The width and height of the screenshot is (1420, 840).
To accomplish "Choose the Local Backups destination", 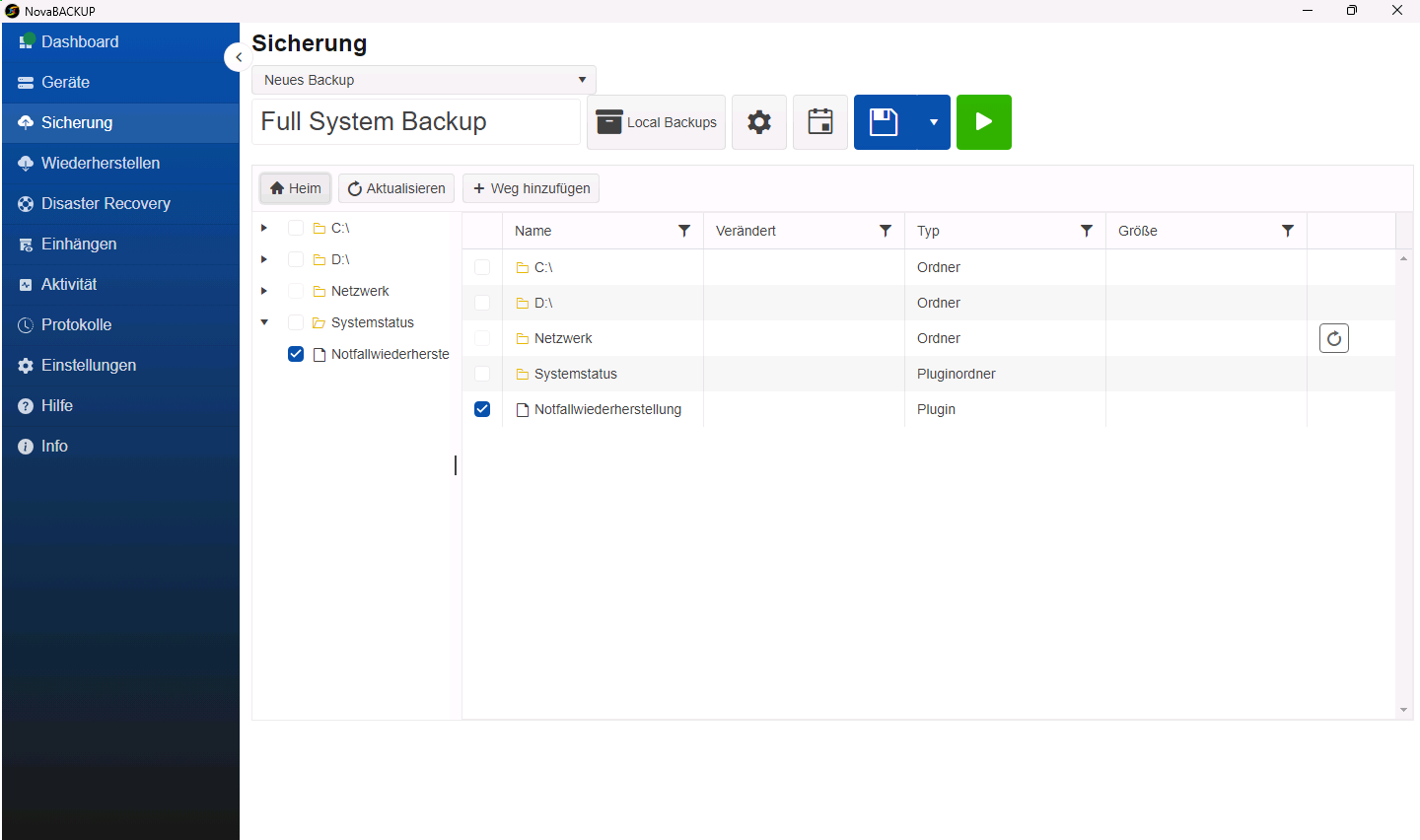I will click(x=656, y=122).
